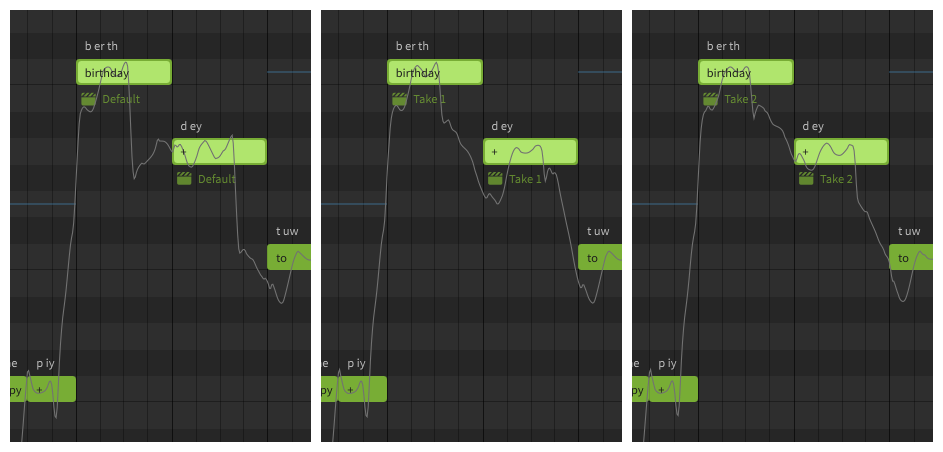Viewport: 943px width, 452px height.
Task: Click the Take 1 label under birthday
Action: [x=429, y=99]
